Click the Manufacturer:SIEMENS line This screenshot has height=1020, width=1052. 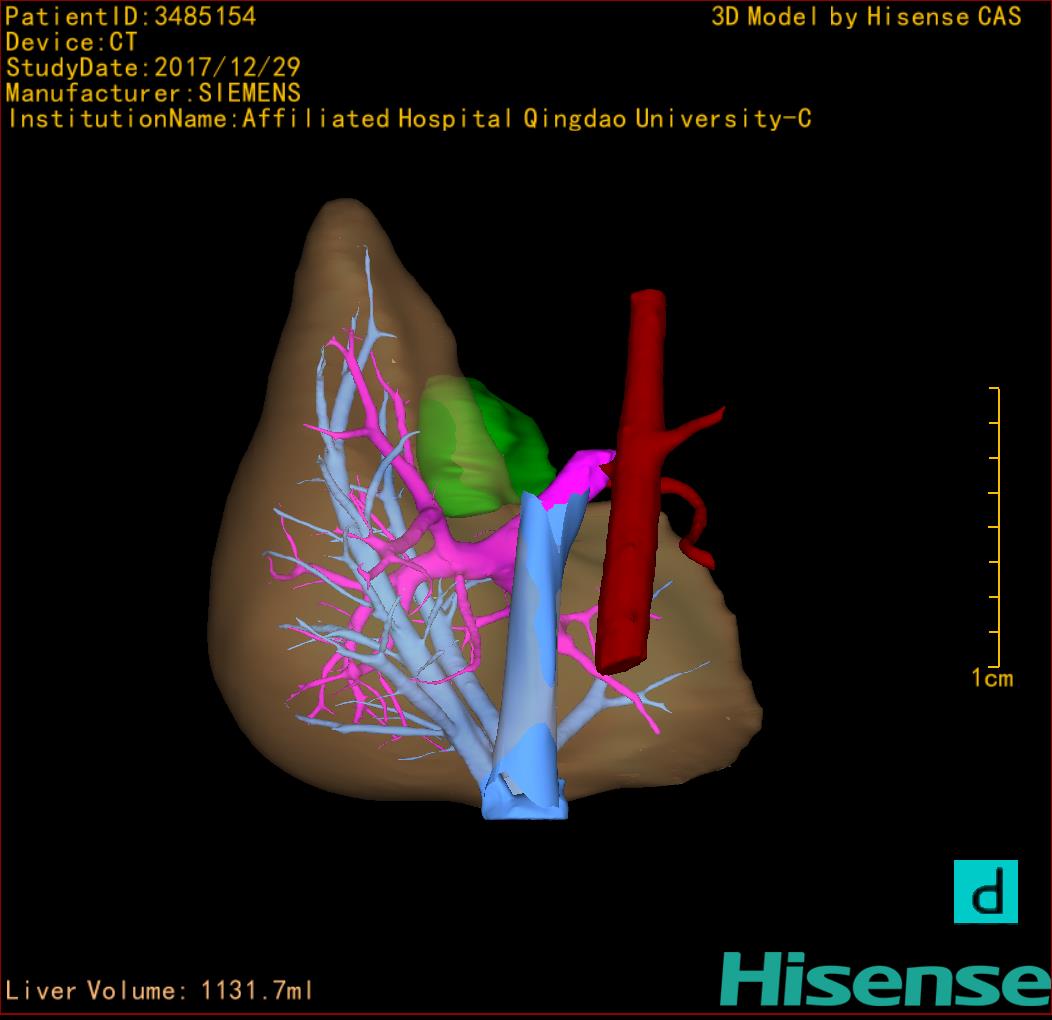153,93
